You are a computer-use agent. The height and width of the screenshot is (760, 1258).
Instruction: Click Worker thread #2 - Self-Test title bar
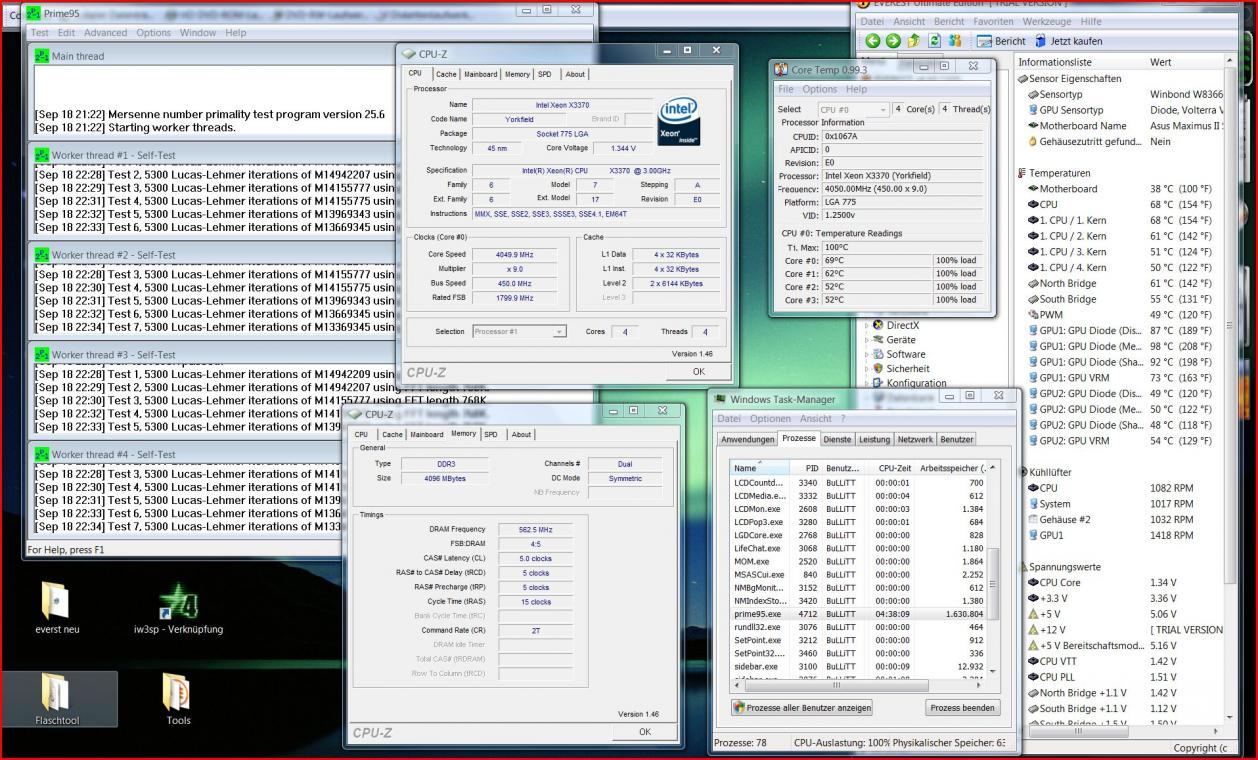214,255
